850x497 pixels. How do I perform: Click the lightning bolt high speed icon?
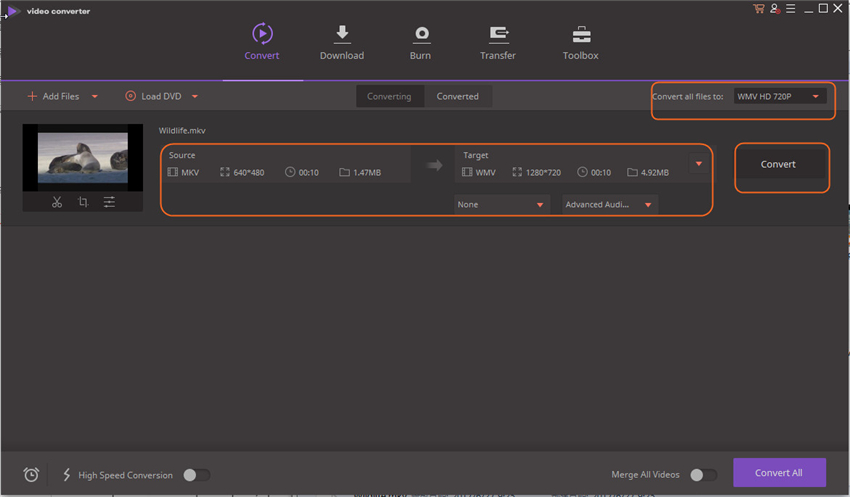click(67, 475)
